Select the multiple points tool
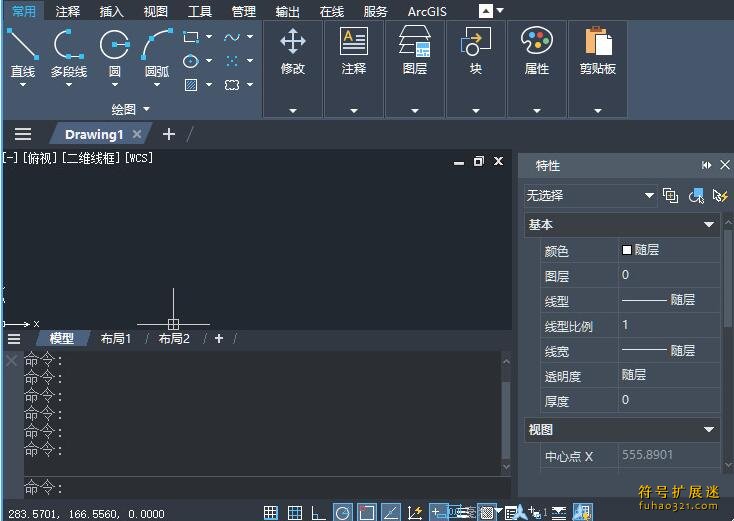The height and width of the screenshot is (521, 734). point(232,61)
